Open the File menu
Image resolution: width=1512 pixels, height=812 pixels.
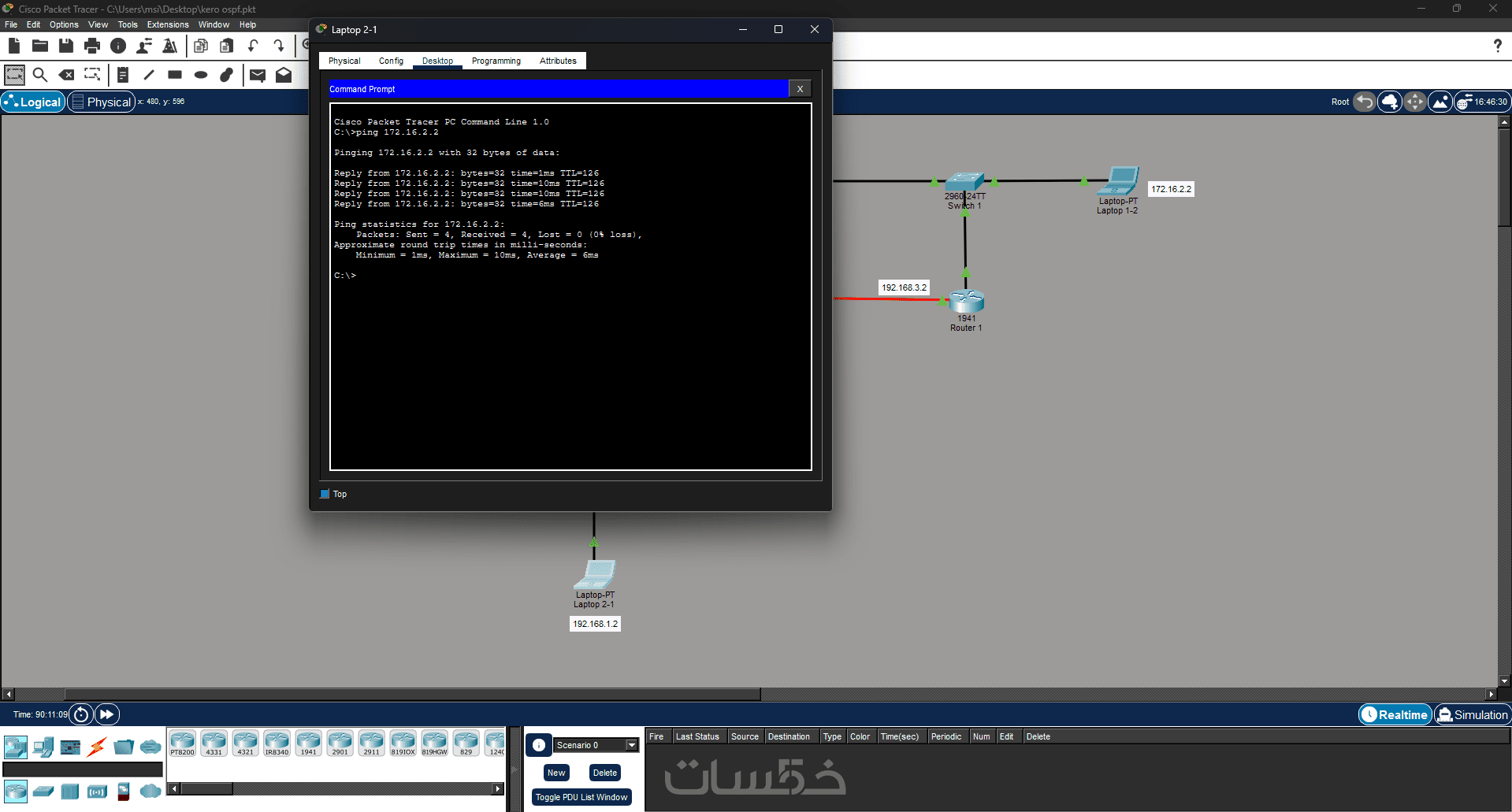pyautogui.click(x=11, y=24)
